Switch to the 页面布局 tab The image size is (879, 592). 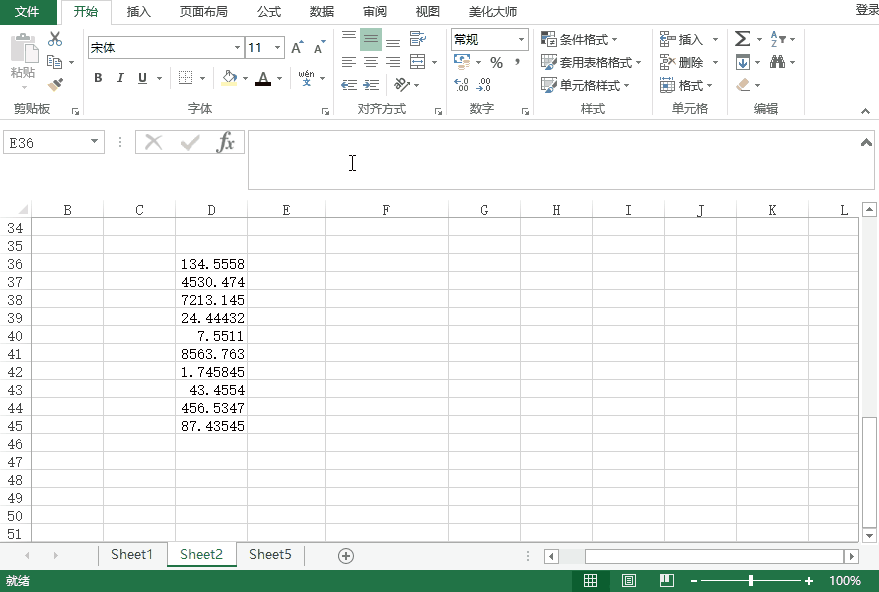tap(203, 12)
